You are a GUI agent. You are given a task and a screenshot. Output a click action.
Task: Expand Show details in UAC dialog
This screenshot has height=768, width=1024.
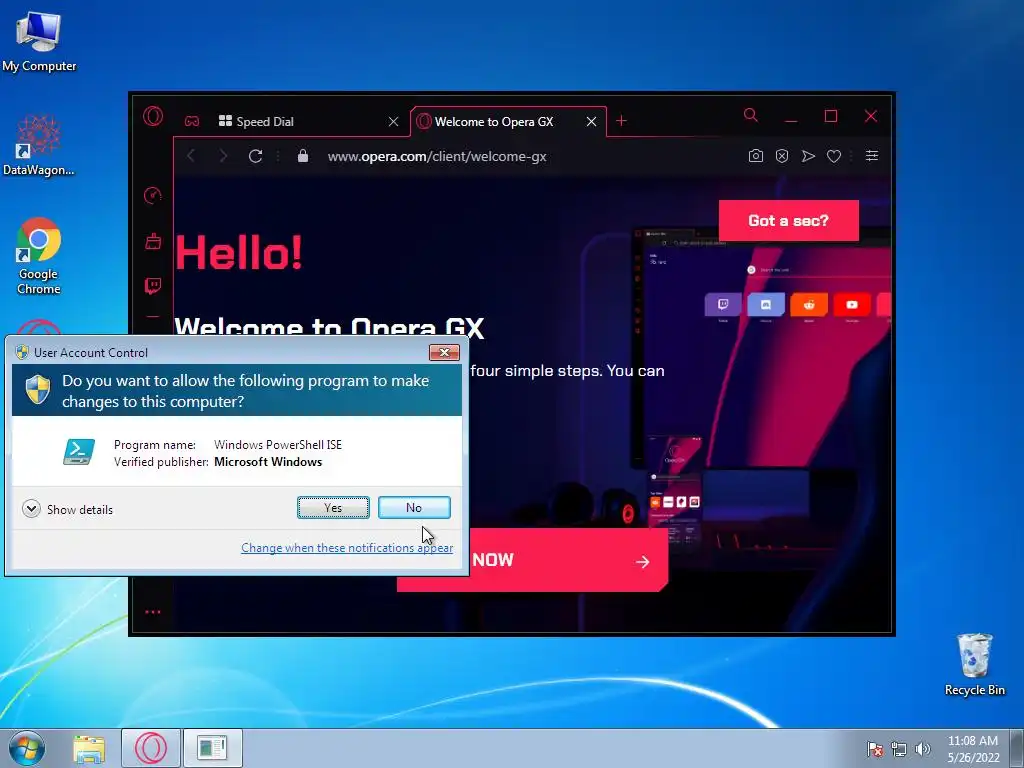pos(67,509)
